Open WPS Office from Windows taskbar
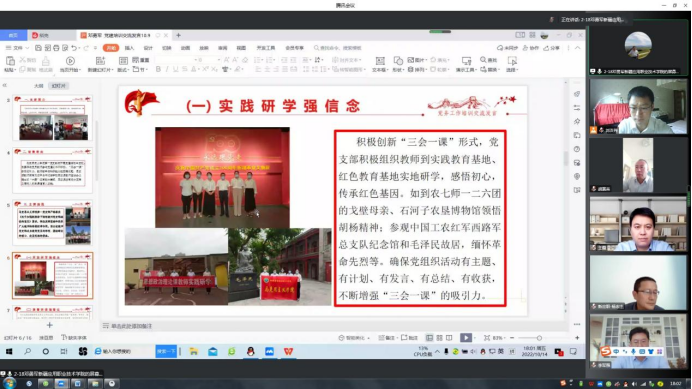Image resolution: width=692 pixels, height=389 pixels. (288, 351)
